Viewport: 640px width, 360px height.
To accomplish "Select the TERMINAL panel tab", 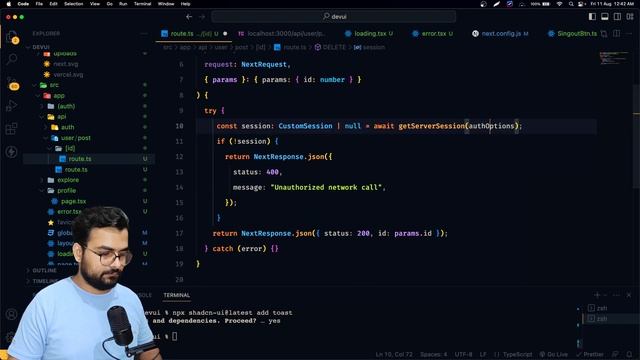I will [x=176, y=295].
